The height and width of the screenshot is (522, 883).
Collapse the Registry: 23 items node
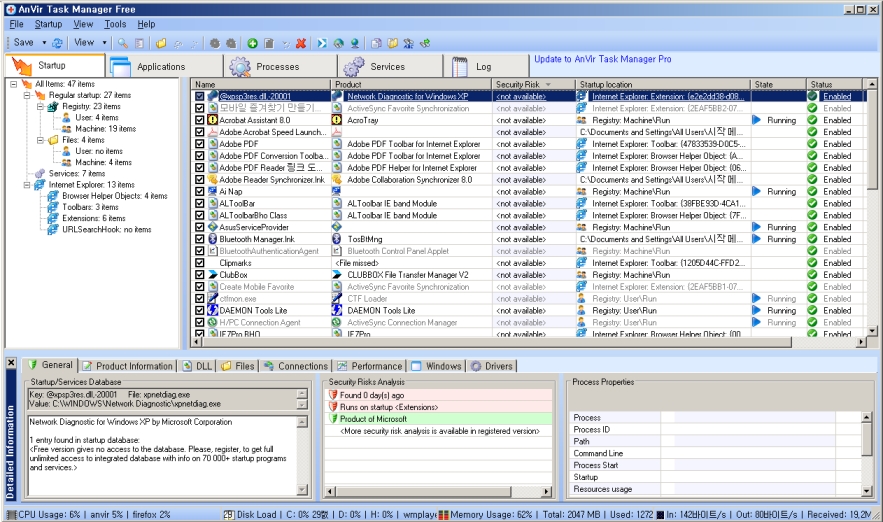[41, 106]
